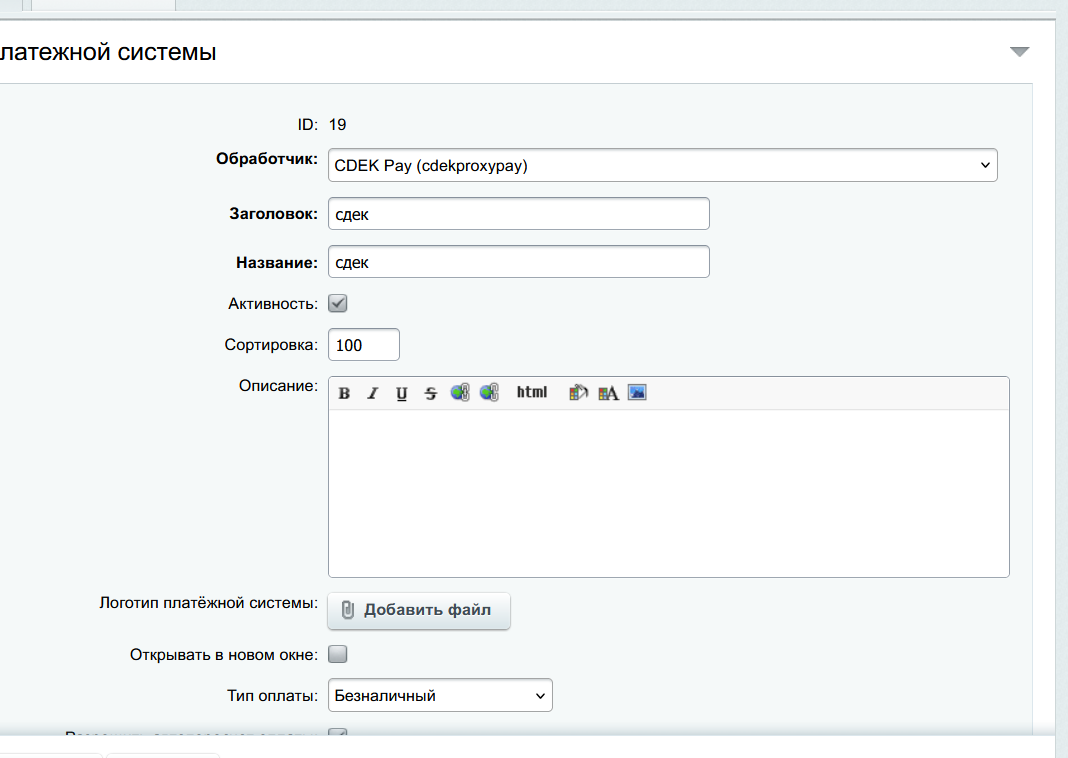Apply italic style in description editor
This screenshot has height=758, width=1068.
(x=373, y=393)
